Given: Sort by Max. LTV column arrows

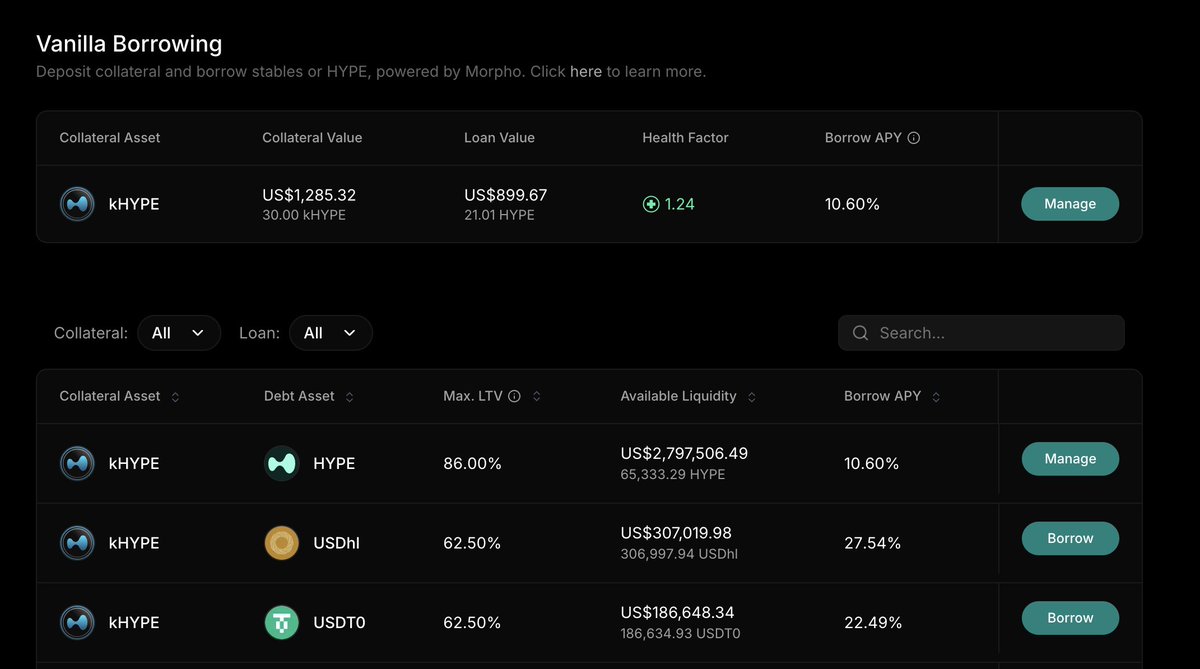Looking at the screenshot, I should click(x=536, y=396).
